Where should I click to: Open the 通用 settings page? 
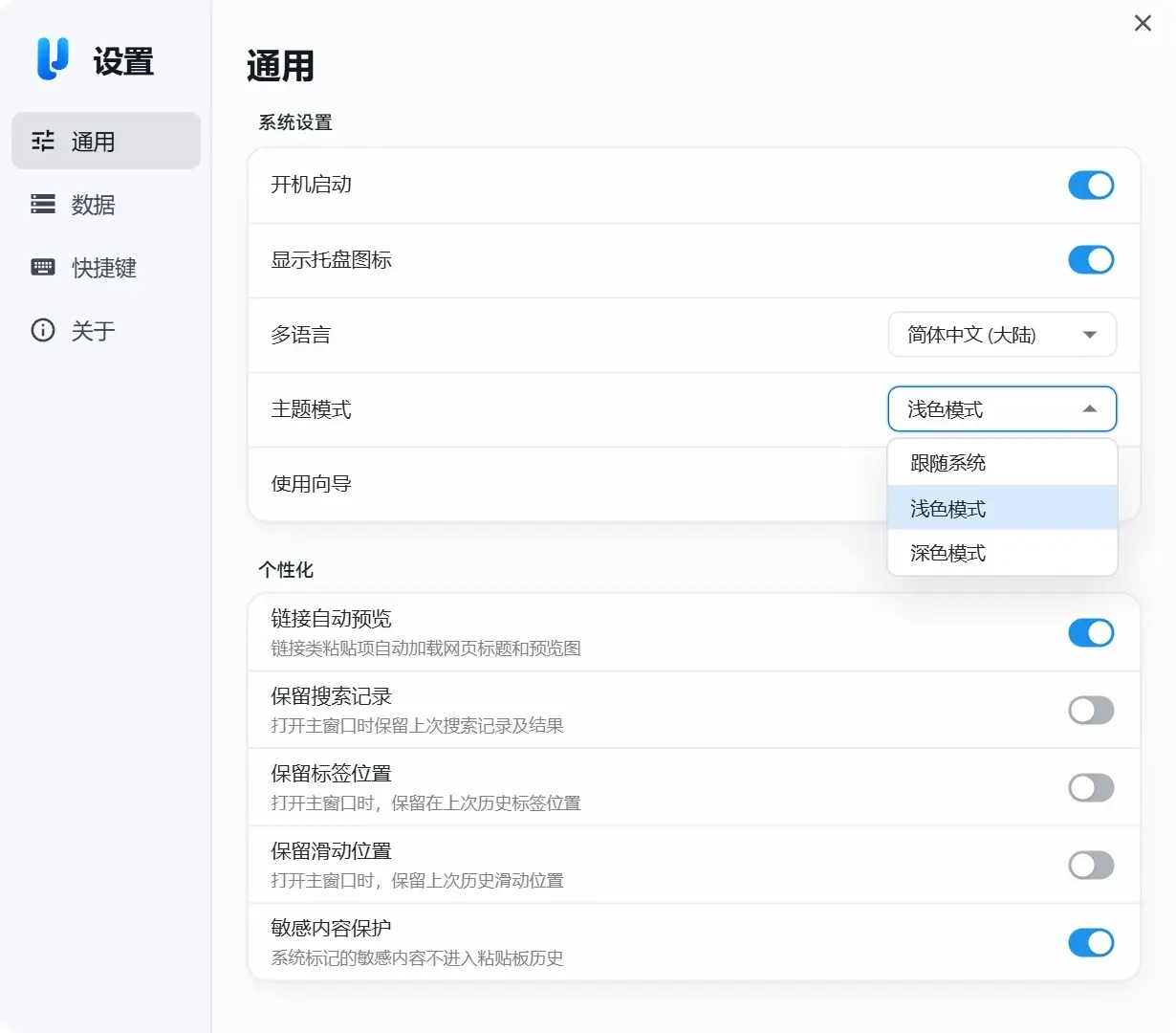pyautogui.click(x=106, y=142)
